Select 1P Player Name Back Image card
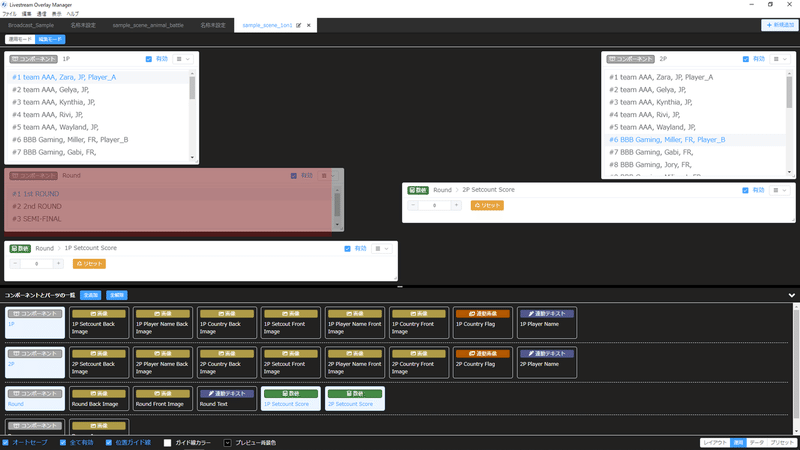The width and height of the screenshot is (800, 450). click(163, 322)
